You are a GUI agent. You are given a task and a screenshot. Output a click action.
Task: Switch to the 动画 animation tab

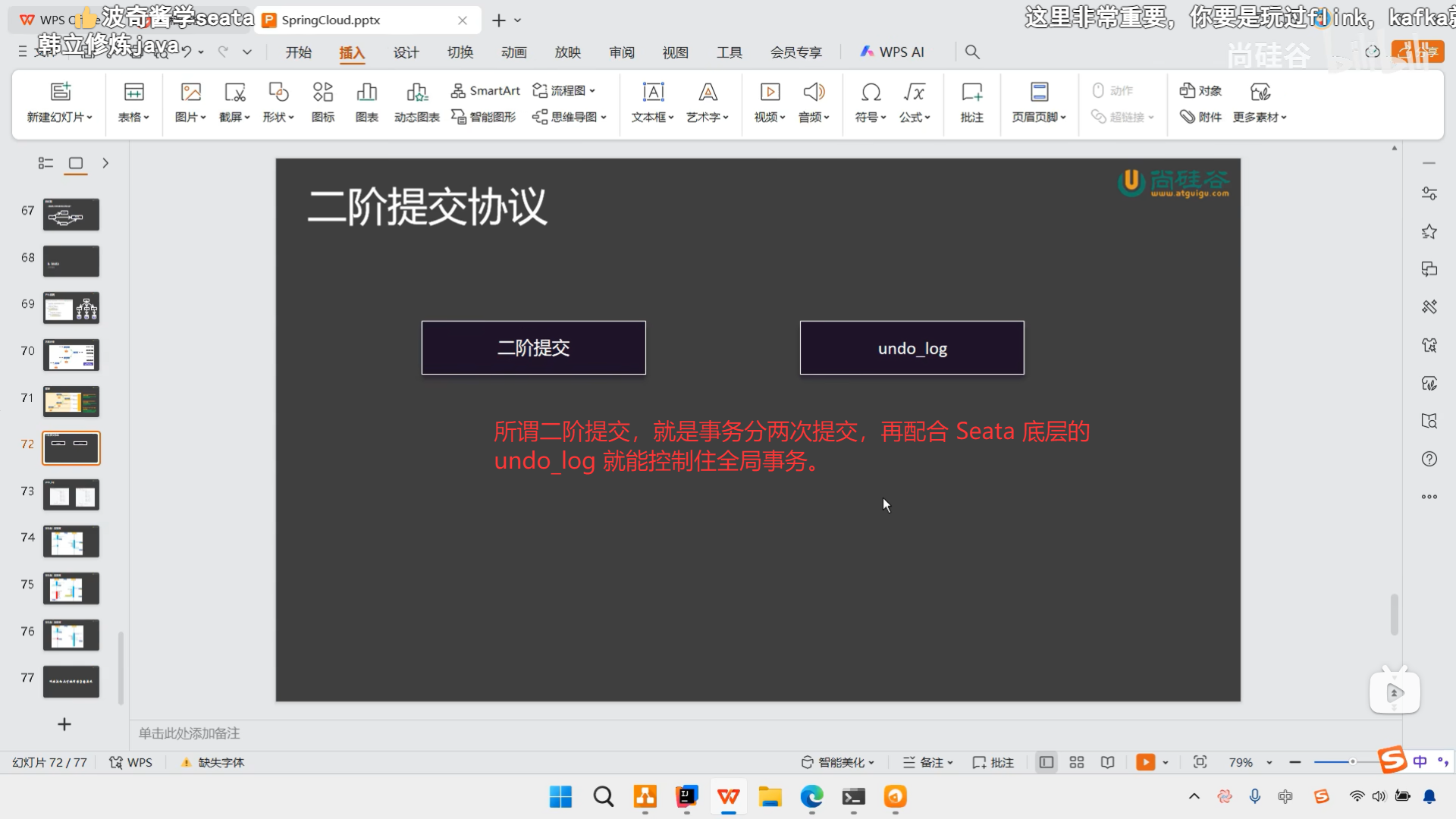click(513, 52)
